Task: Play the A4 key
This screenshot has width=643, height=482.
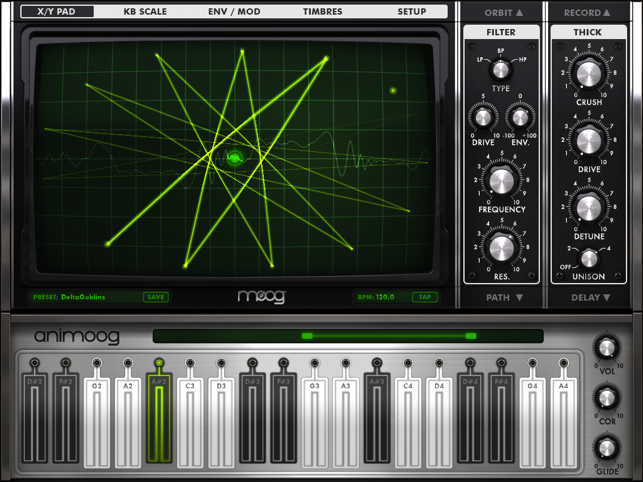Action: (x=563, y=423)
